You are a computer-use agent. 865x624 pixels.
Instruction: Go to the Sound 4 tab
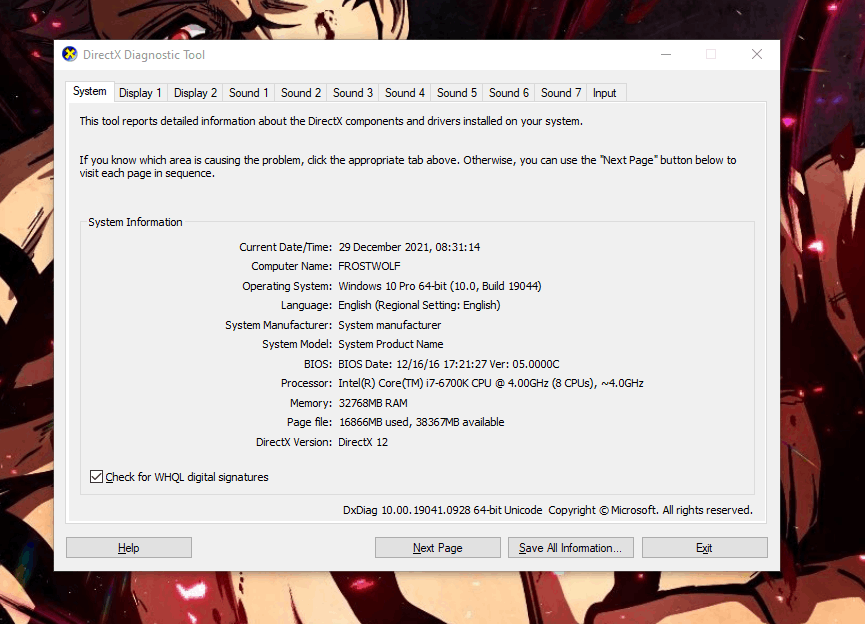click(x=404, y=93)
